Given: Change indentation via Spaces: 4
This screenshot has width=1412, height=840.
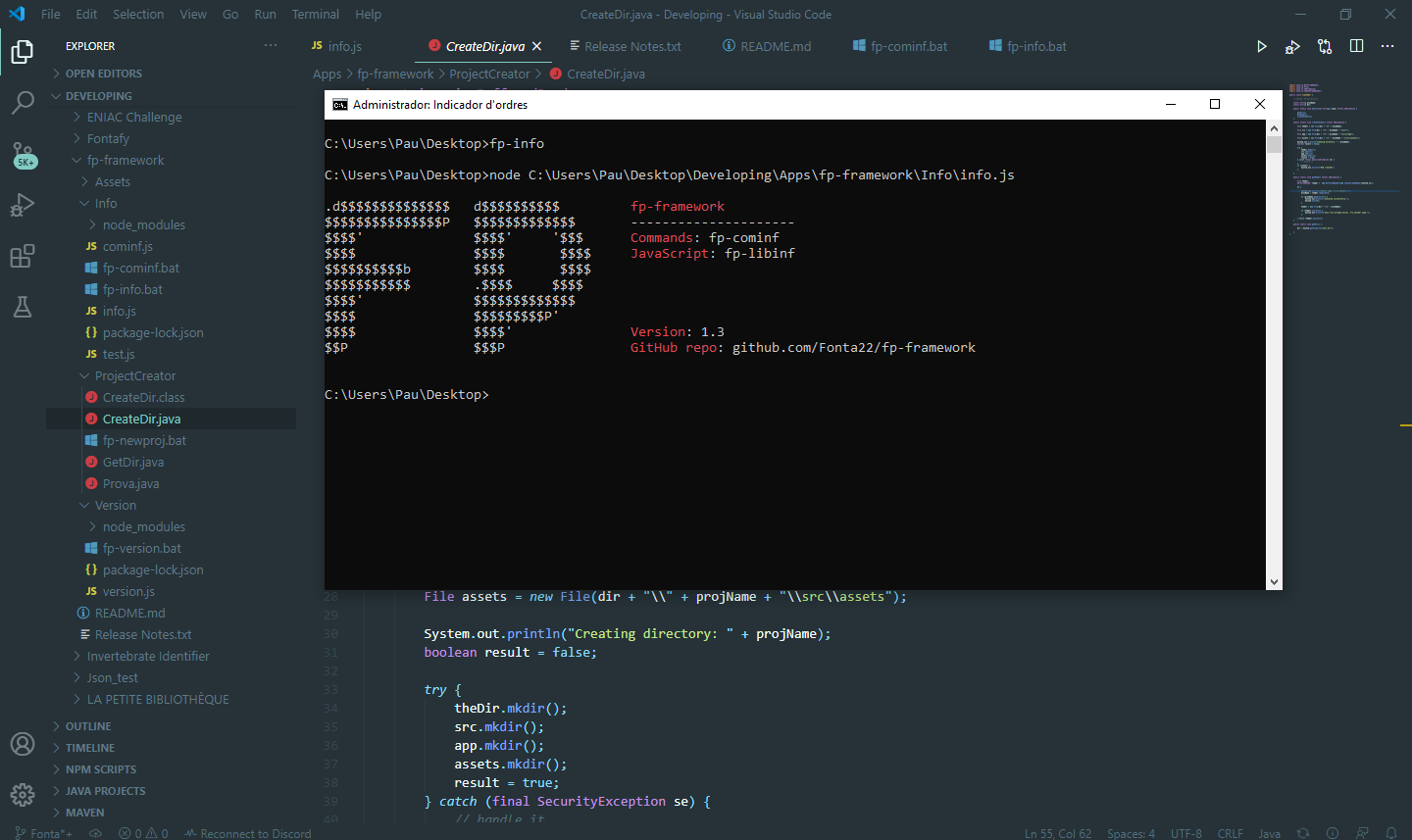Looking at the screenshot, I should [1131, 833].
